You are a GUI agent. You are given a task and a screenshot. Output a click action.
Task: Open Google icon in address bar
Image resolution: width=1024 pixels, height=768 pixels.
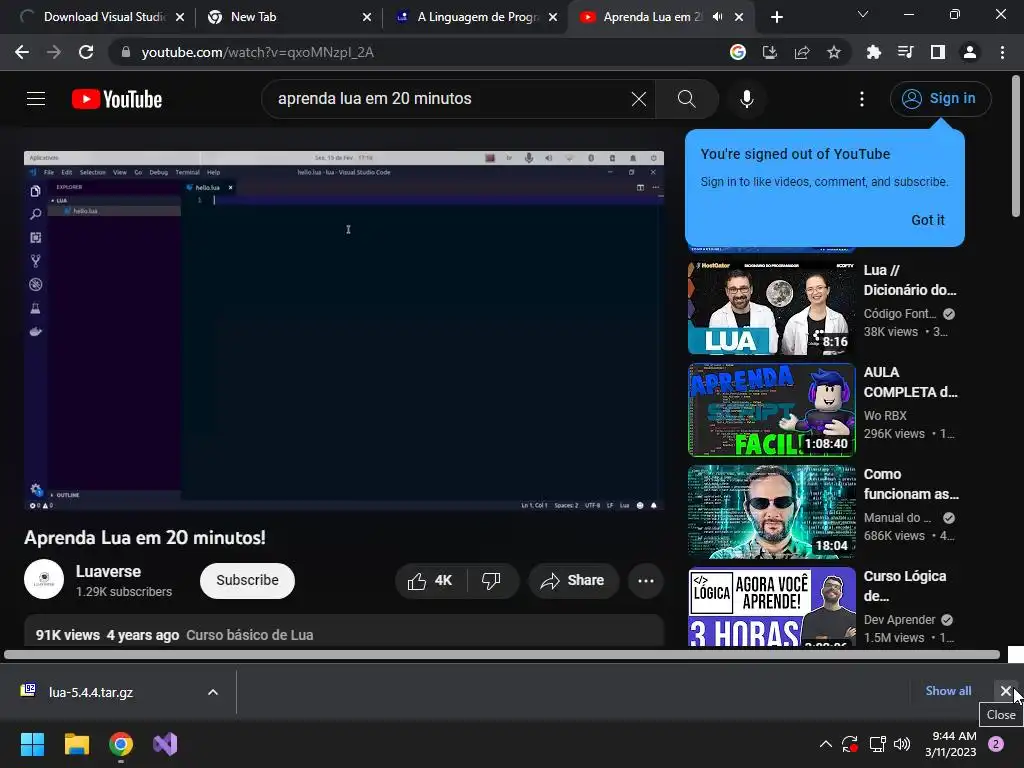point(737,52)
